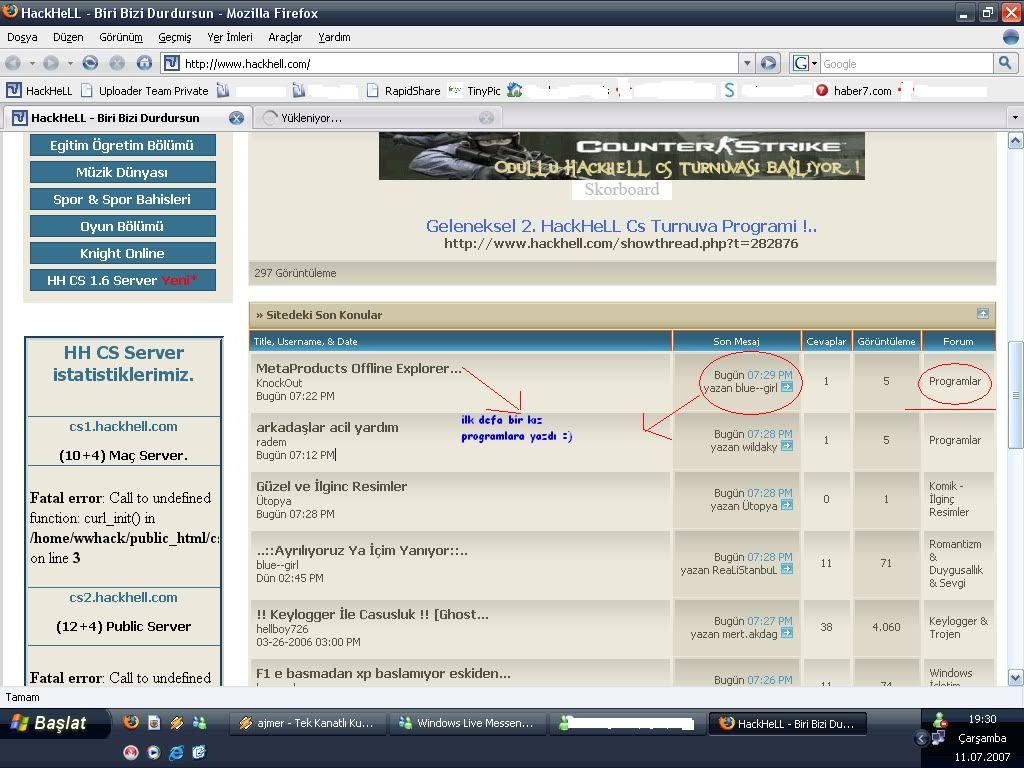The image size is (1024, 768).
Task: Open the arkadaşlar acil yardım thread
Action: [327, 427]
